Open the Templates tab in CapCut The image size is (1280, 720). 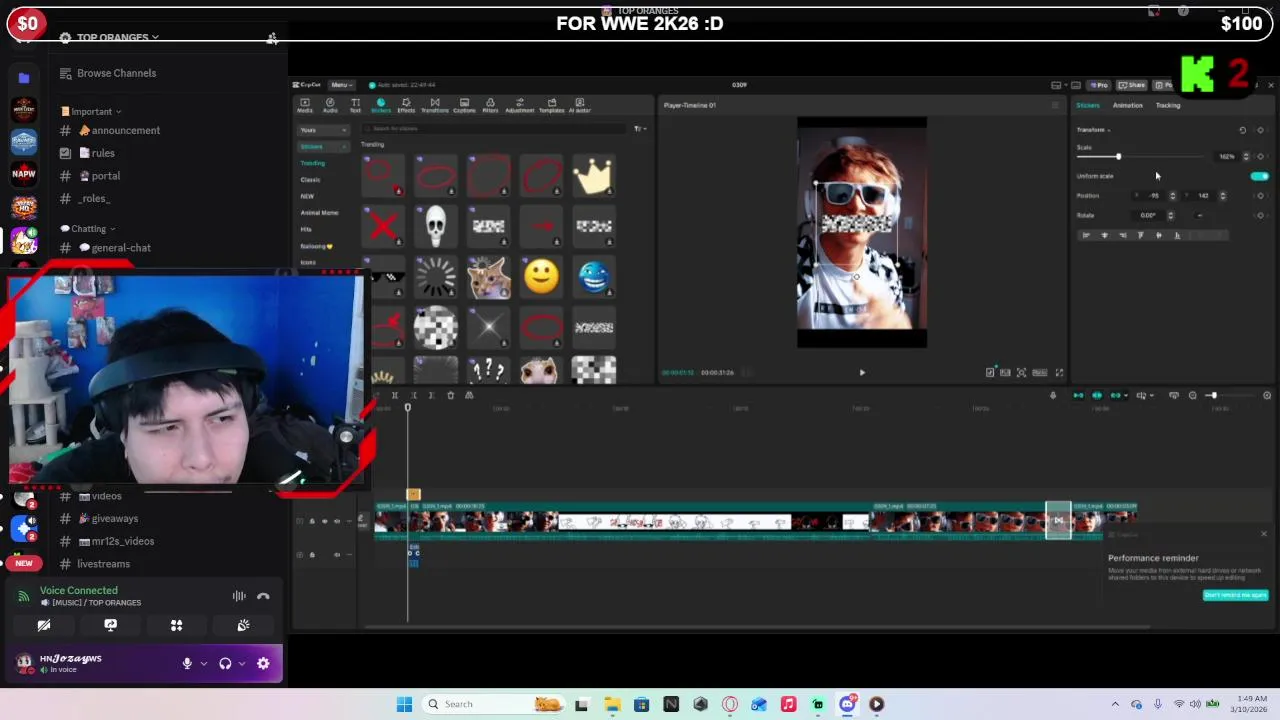click(551, 105)
